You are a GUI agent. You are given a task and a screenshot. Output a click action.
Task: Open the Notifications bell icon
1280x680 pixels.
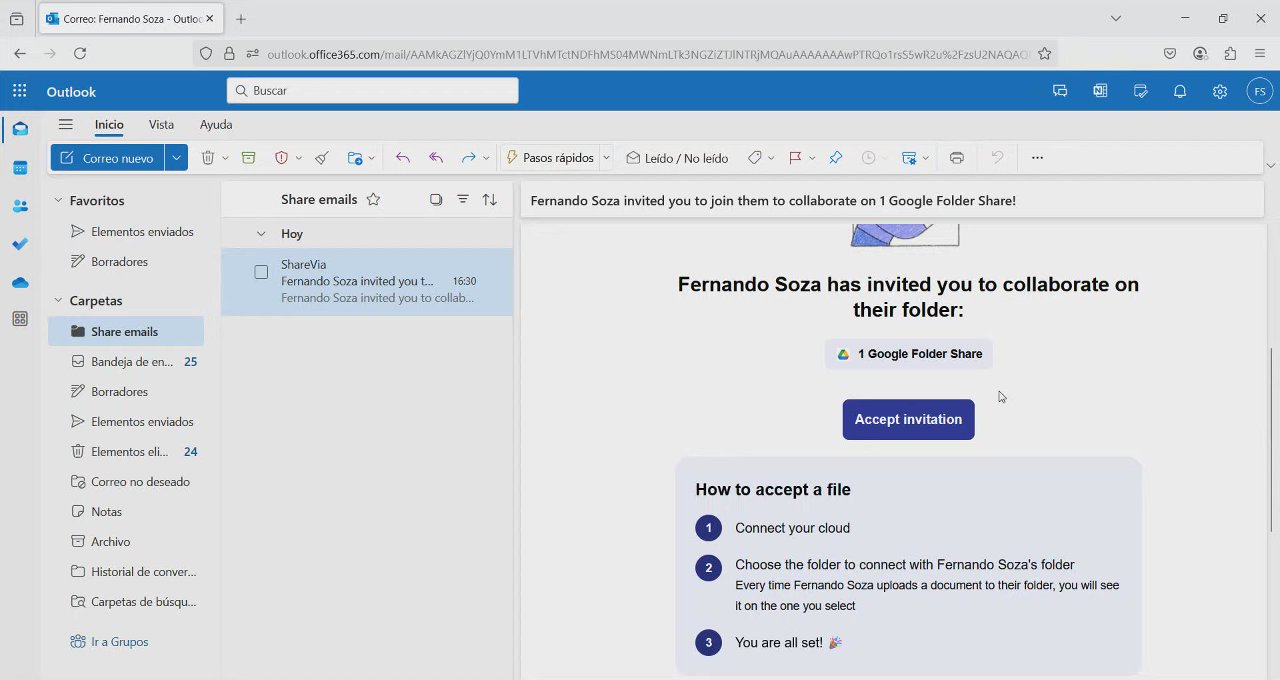1180,91
